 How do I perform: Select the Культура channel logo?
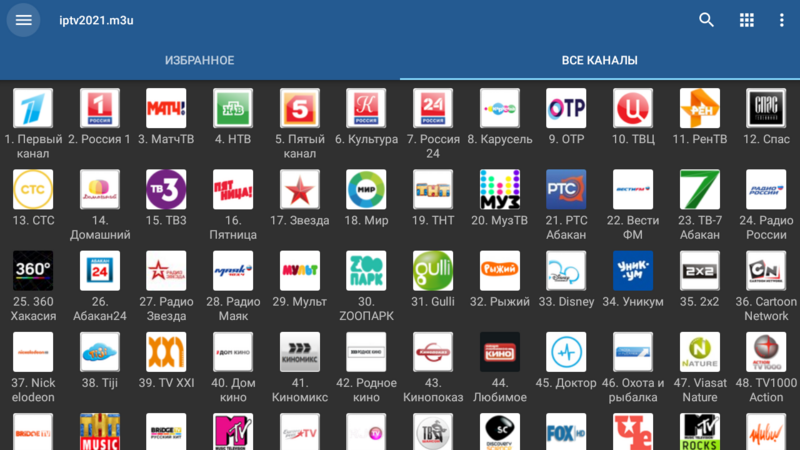coord(366,108)
